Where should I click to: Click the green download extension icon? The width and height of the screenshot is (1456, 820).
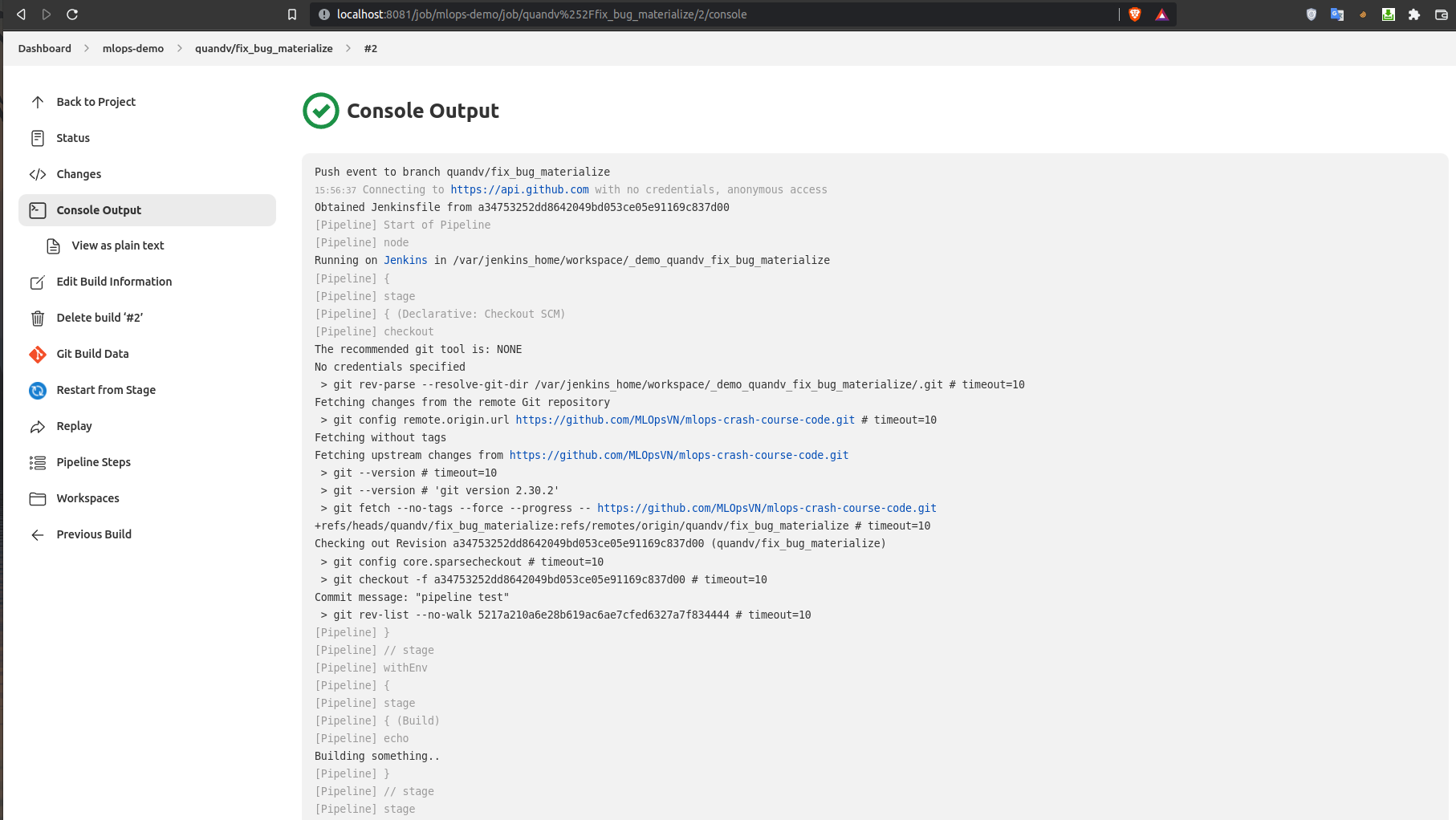coord(1388,14)
